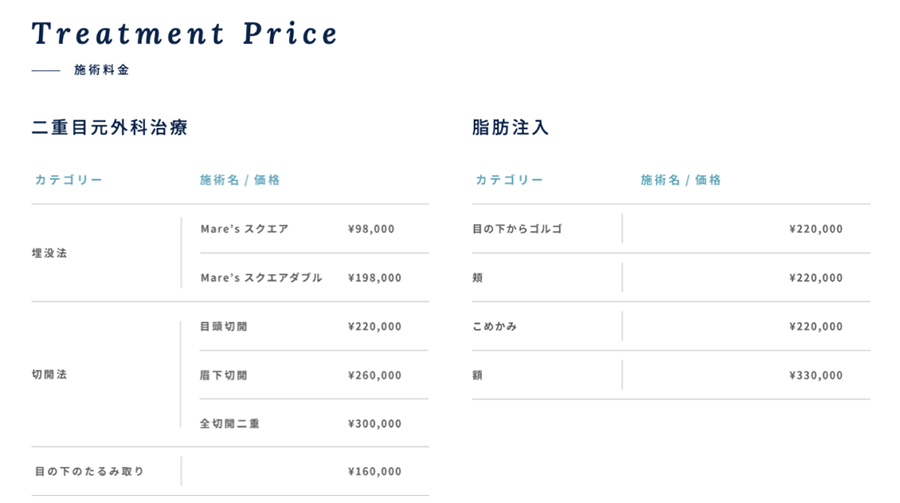Click the 脂肪注入 section title

click(x=510, y=127)
